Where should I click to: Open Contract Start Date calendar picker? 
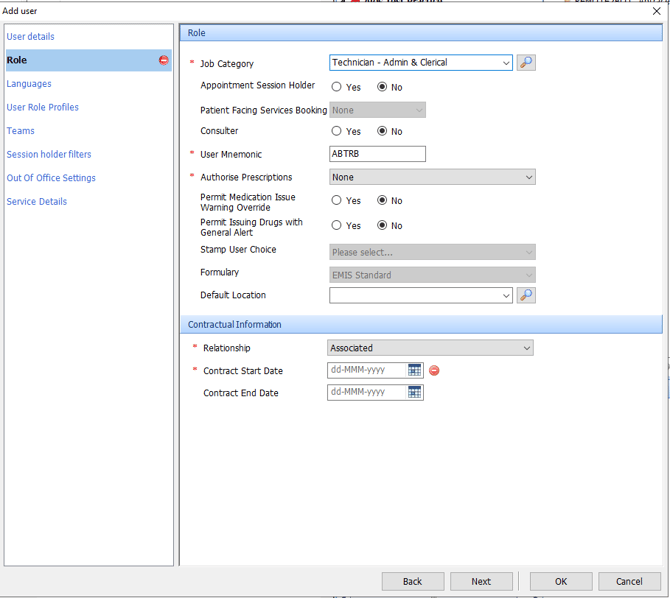414,370
